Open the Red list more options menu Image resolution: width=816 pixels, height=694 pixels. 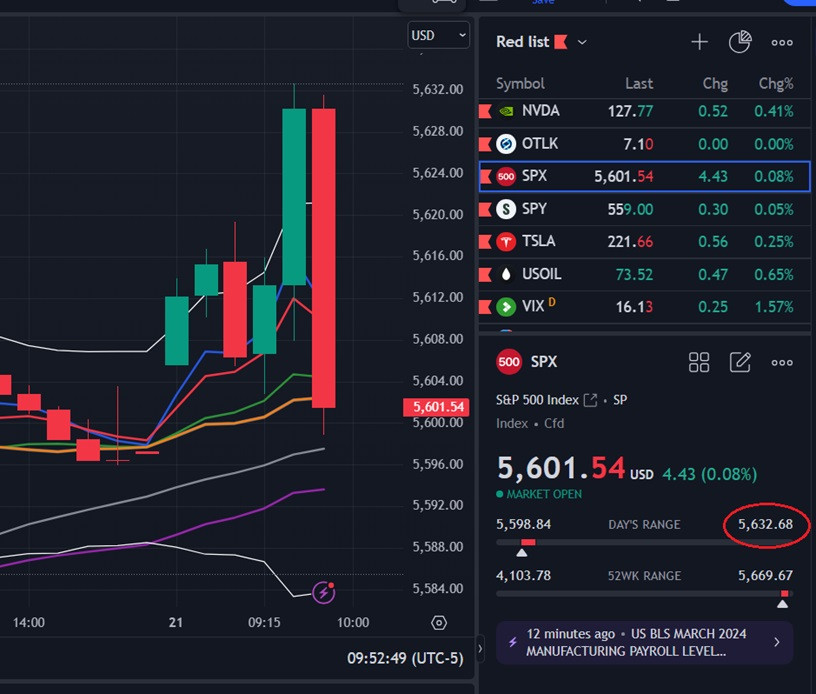[x=782, y=43]
